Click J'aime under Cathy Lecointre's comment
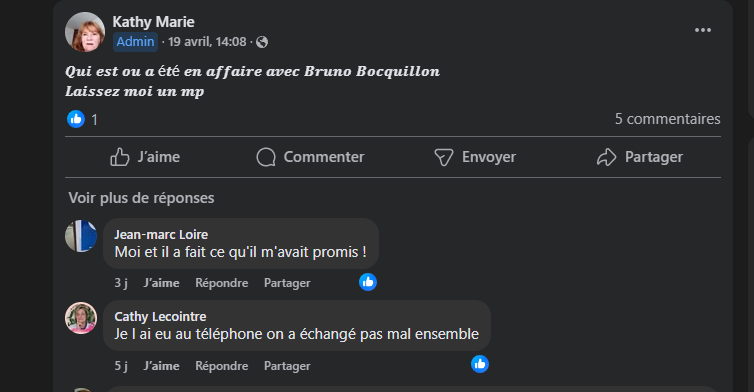Viewport: 754px width, 392px height. tap(162, 366)
